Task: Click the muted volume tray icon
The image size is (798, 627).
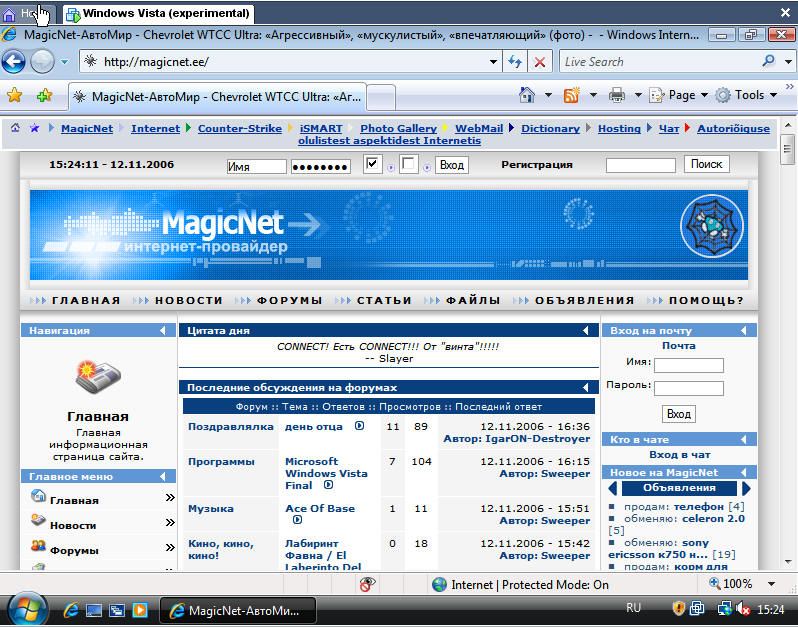Action: [x=742, y=609]
